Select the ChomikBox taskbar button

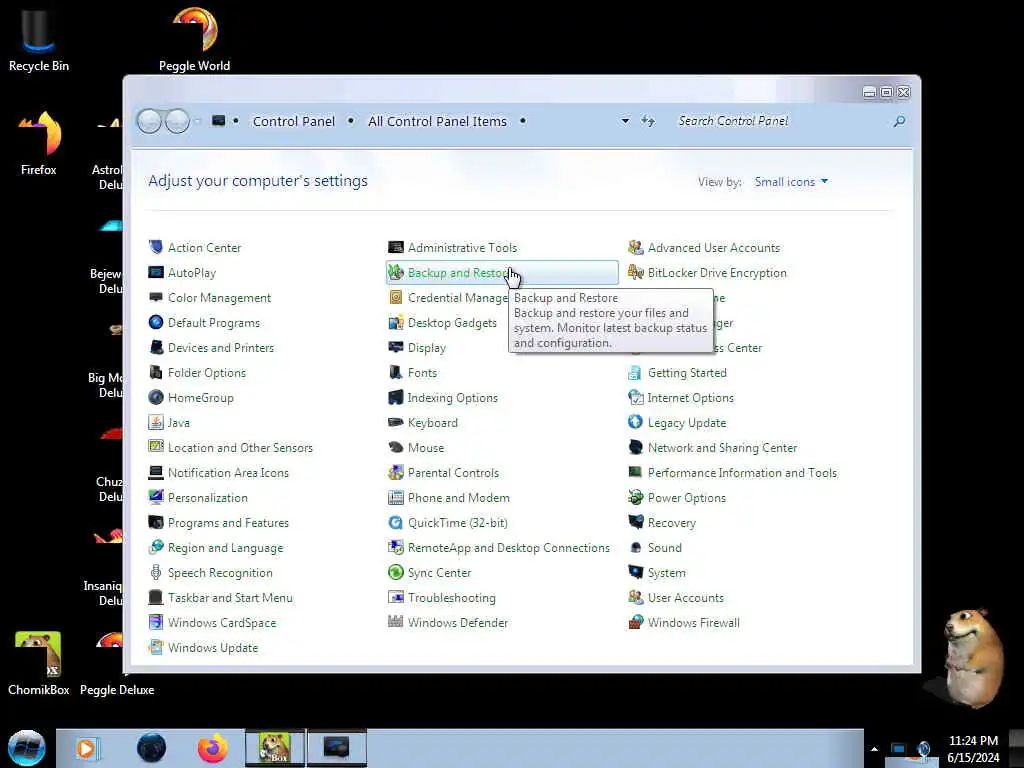pos(274,748)
